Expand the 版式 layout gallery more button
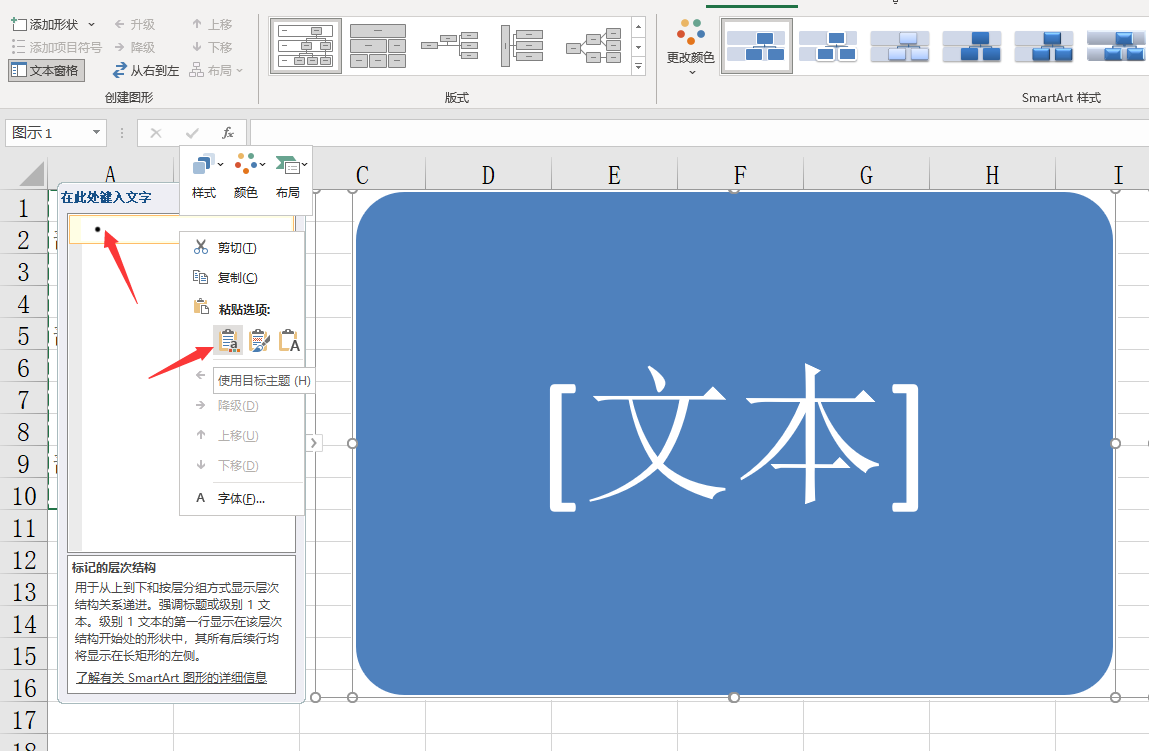Image resolution: width=1149 pixels, height=751 pixels. pyautogui.click(x=638, y=66)
